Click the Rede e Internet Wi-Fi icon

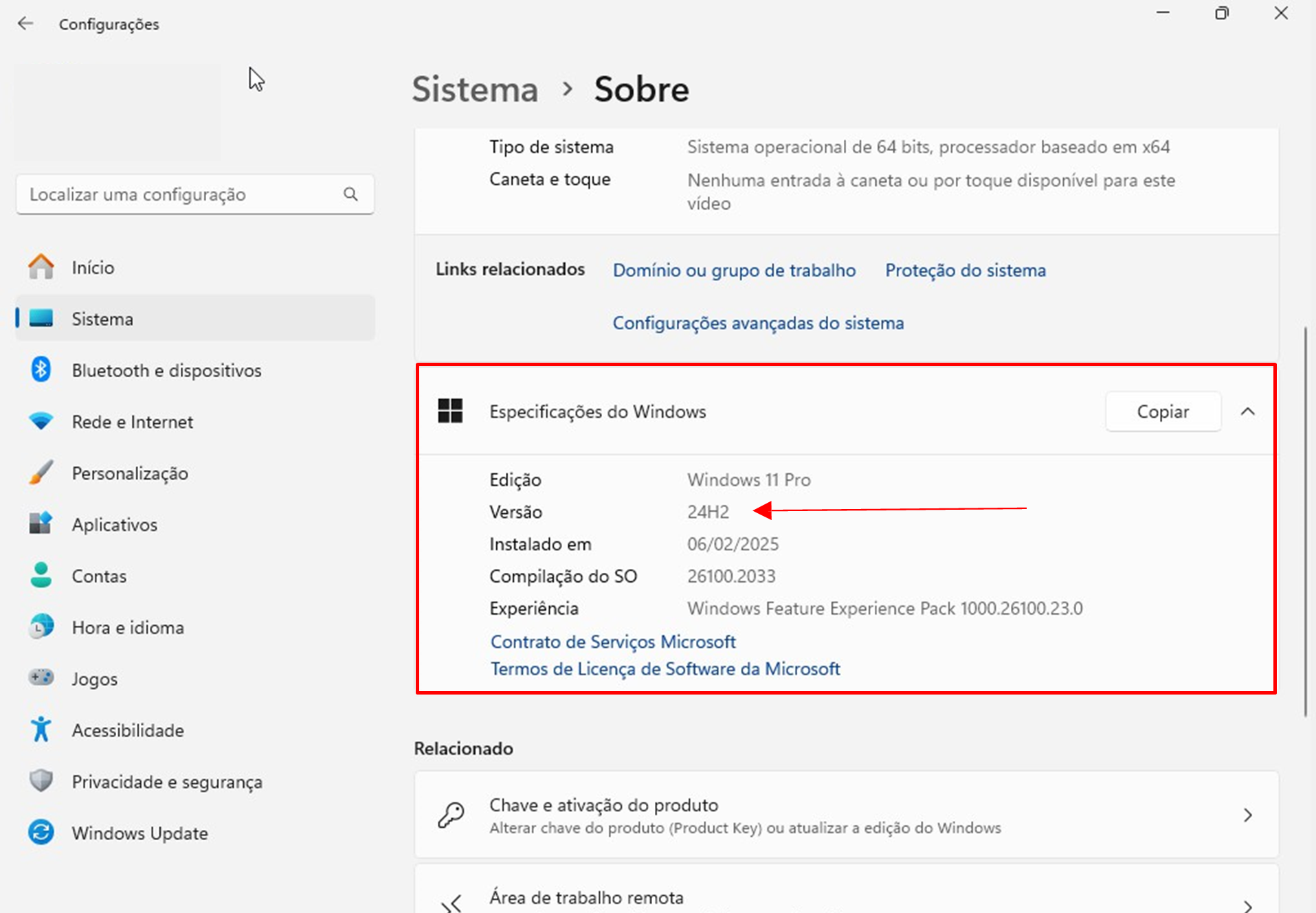point(41,422)
